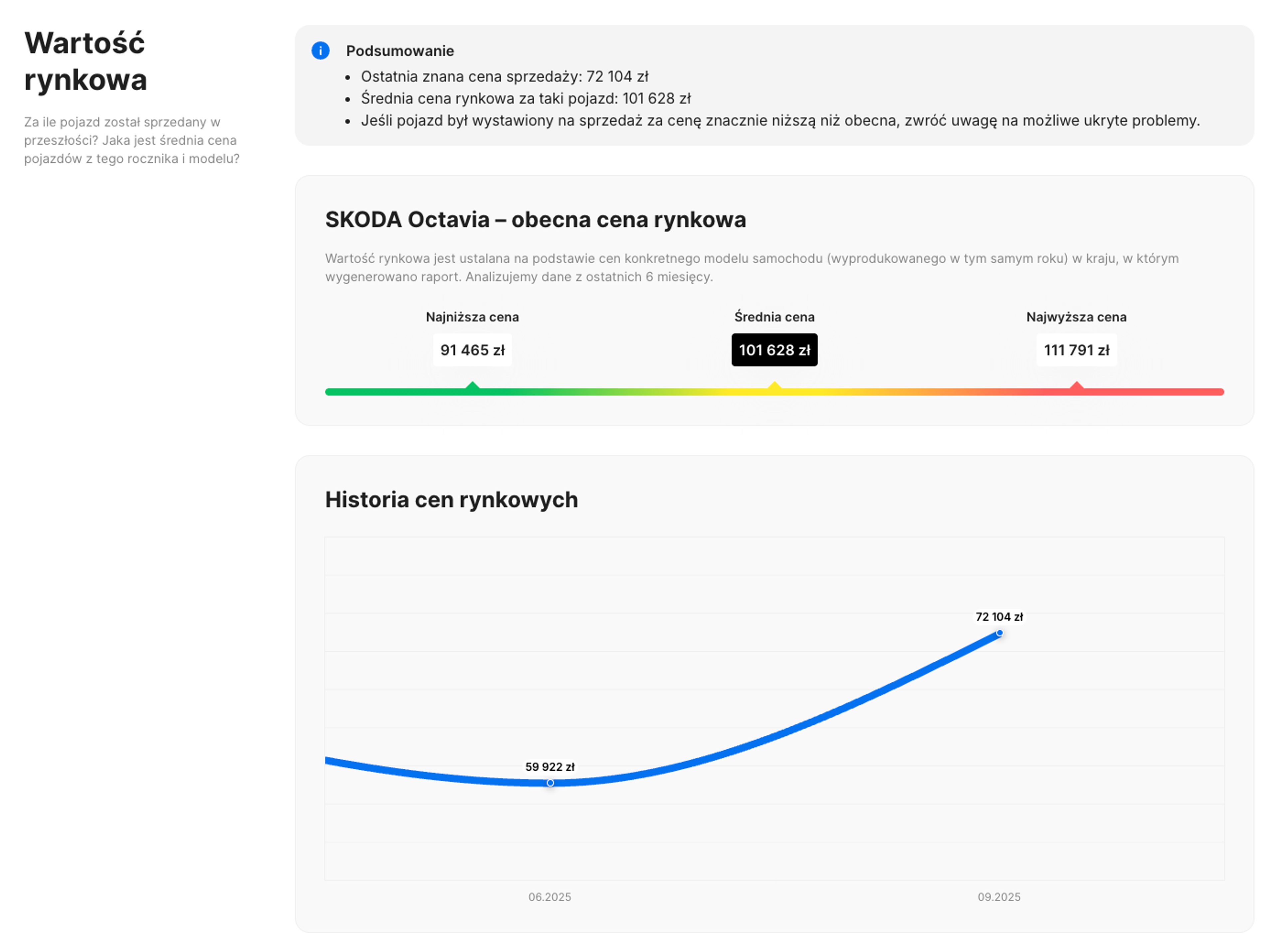Image resolution: width=1278 pixels, height=952 pixels.
Task: Click the 59 922 zł chart data point
Action: click(550, 783)
